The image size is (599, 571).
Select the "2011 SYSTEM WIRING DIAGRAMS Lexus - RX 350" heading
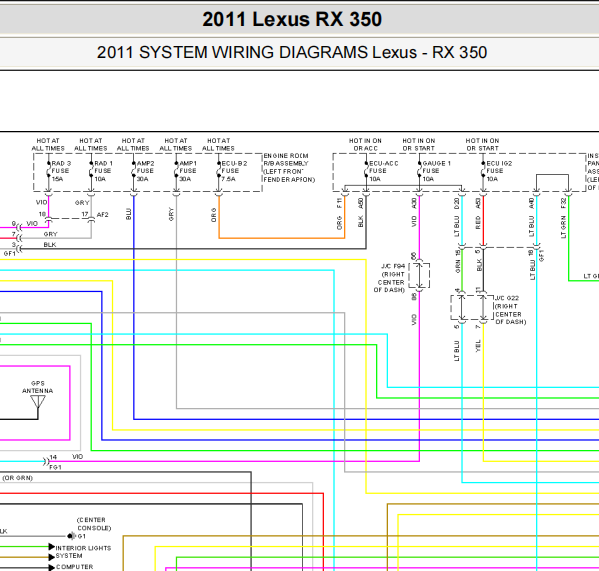pos(292,52)
